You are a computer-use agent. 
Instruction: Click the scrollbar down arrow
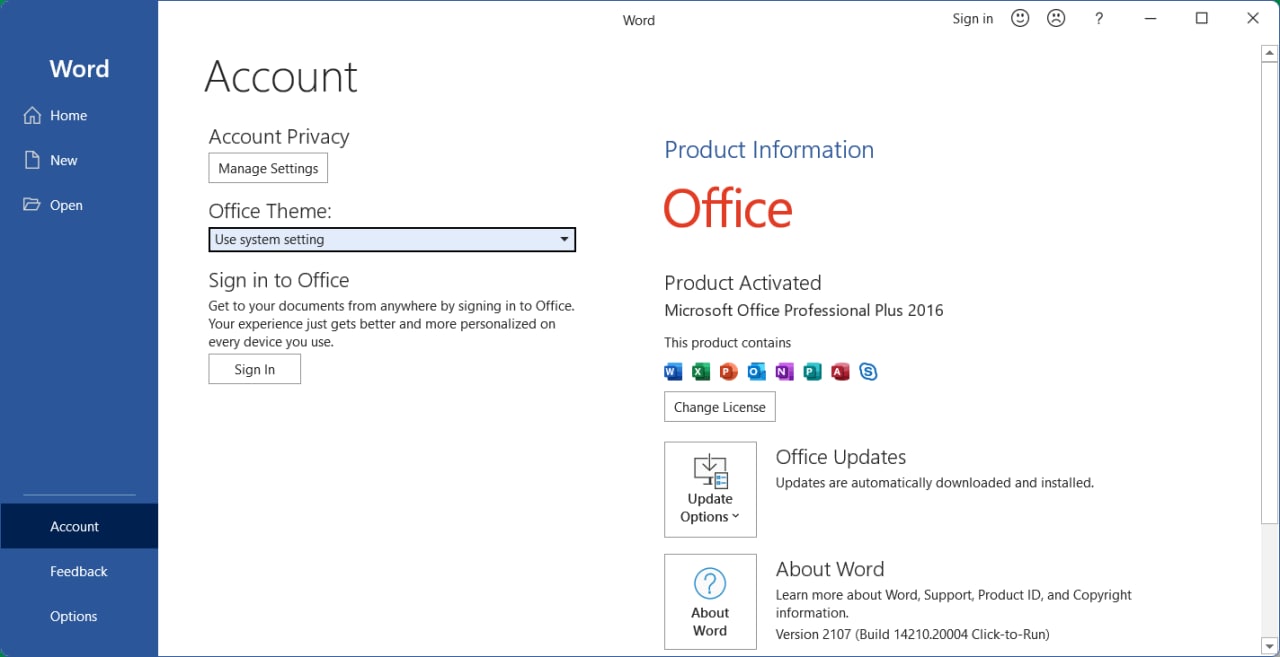coord(1270,646)
